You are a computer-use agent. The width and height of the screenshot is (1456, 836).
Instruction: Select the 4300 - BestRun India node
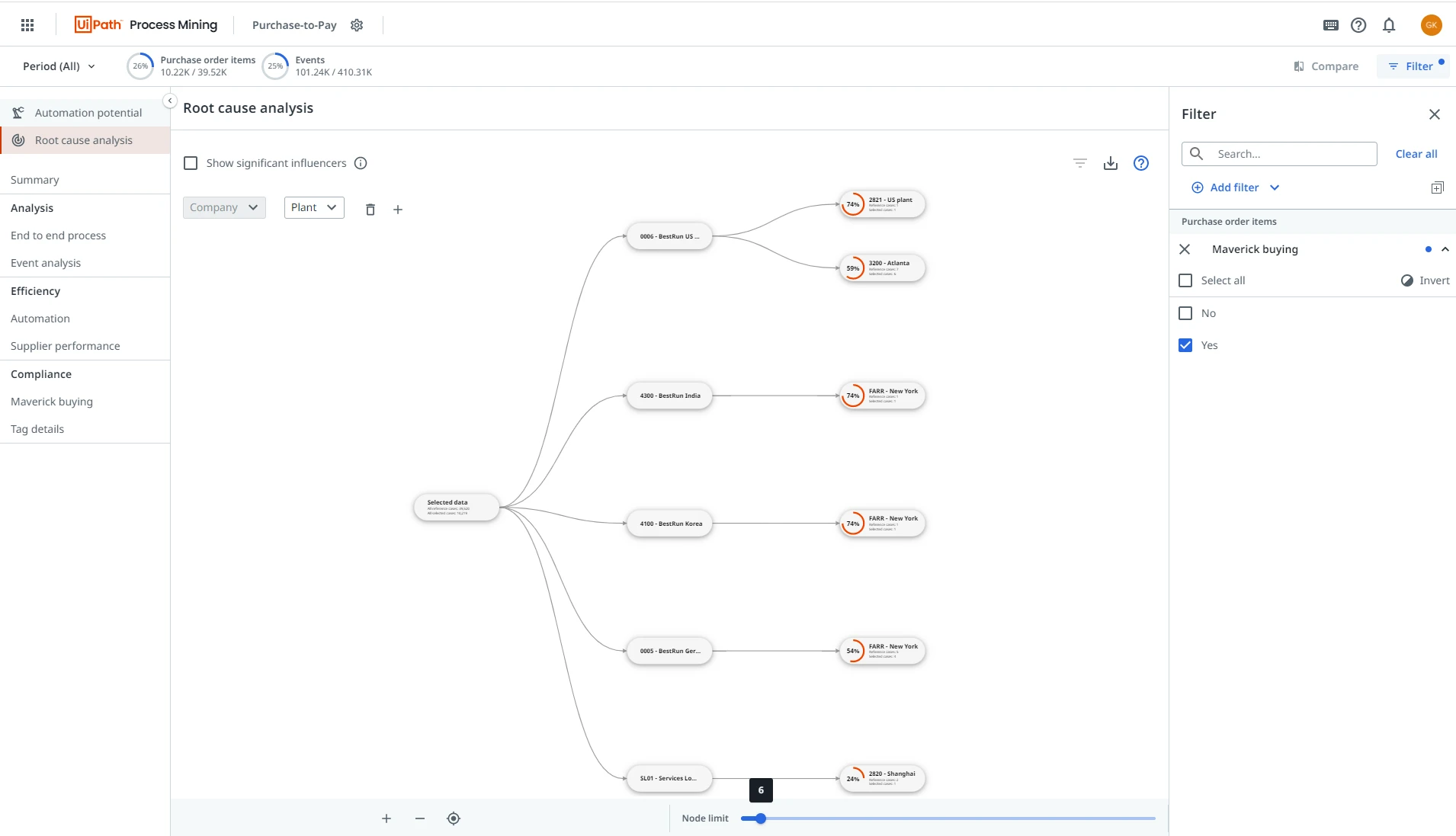[669, 396]
